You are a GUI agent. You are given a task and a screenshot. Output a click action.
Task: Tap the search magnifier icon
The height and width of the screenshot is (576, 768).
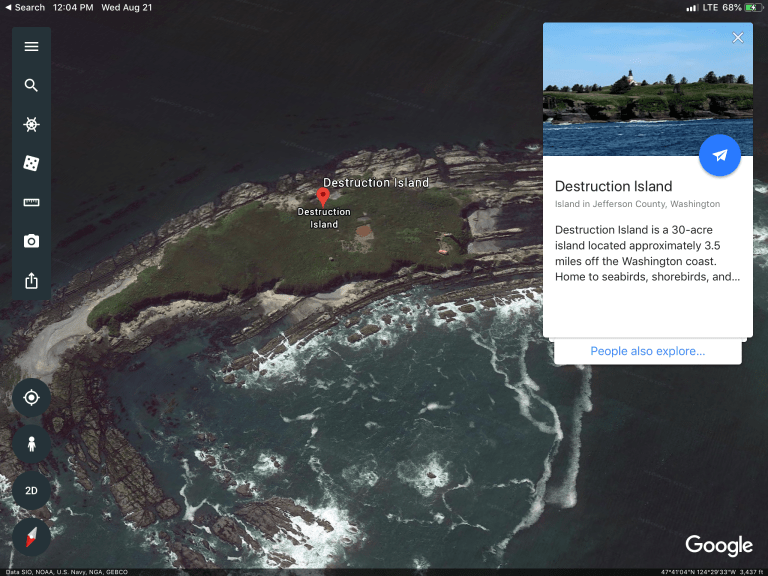pyautogui.click(x=31, y=86)
